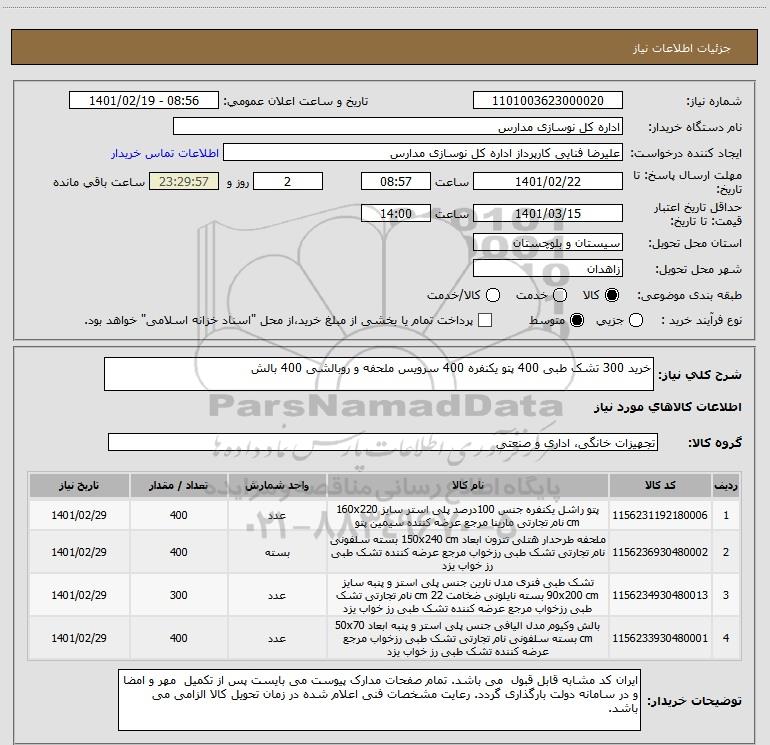The image size is (770, 745).
Task: Toggle the Islamic treasury payment checkbox
Action: (x=485, y=320)
